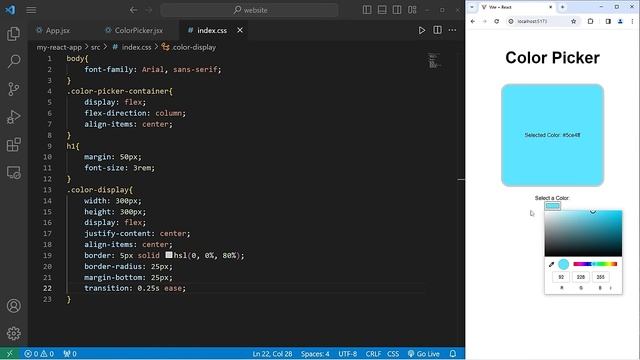Image resolution: width=640 pixels, height=360 pixels.
Task: Open Chrome extensions puzzle icon
Action: click(x=590, y=21)
